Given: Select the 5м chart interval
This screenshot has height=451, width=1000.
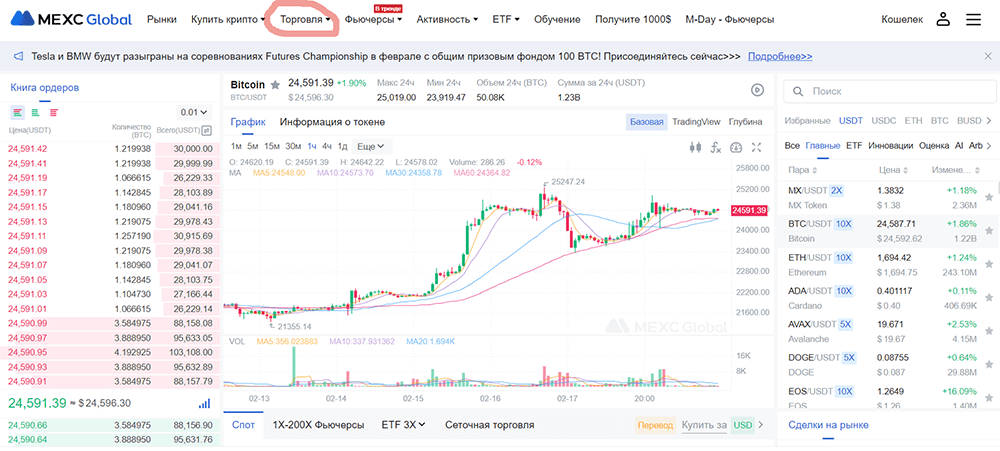Looking at the screenshot, I should 253,146.
